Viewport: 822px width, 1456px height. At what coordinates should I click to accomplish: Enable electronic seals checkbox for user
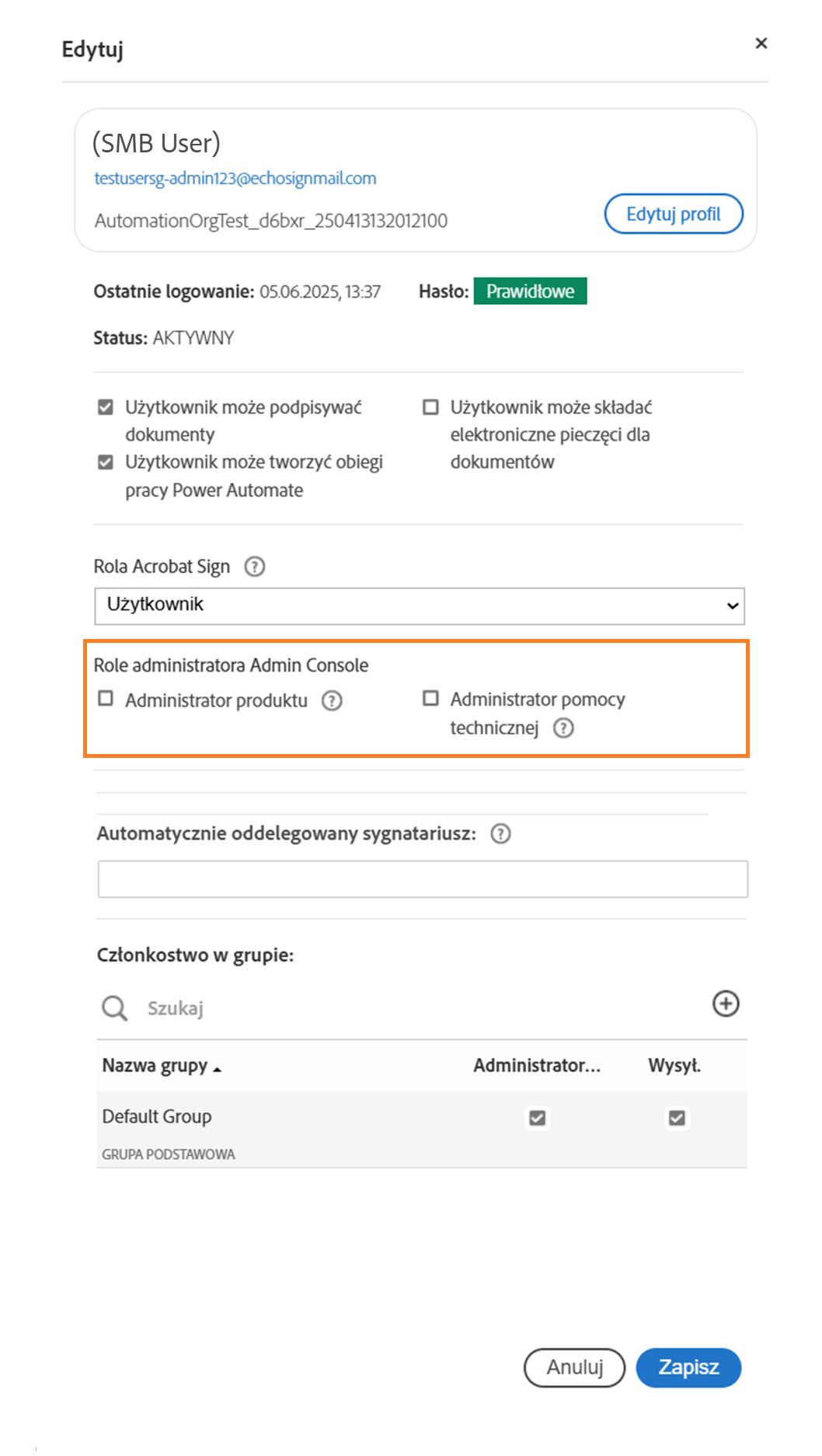[430, 407]
